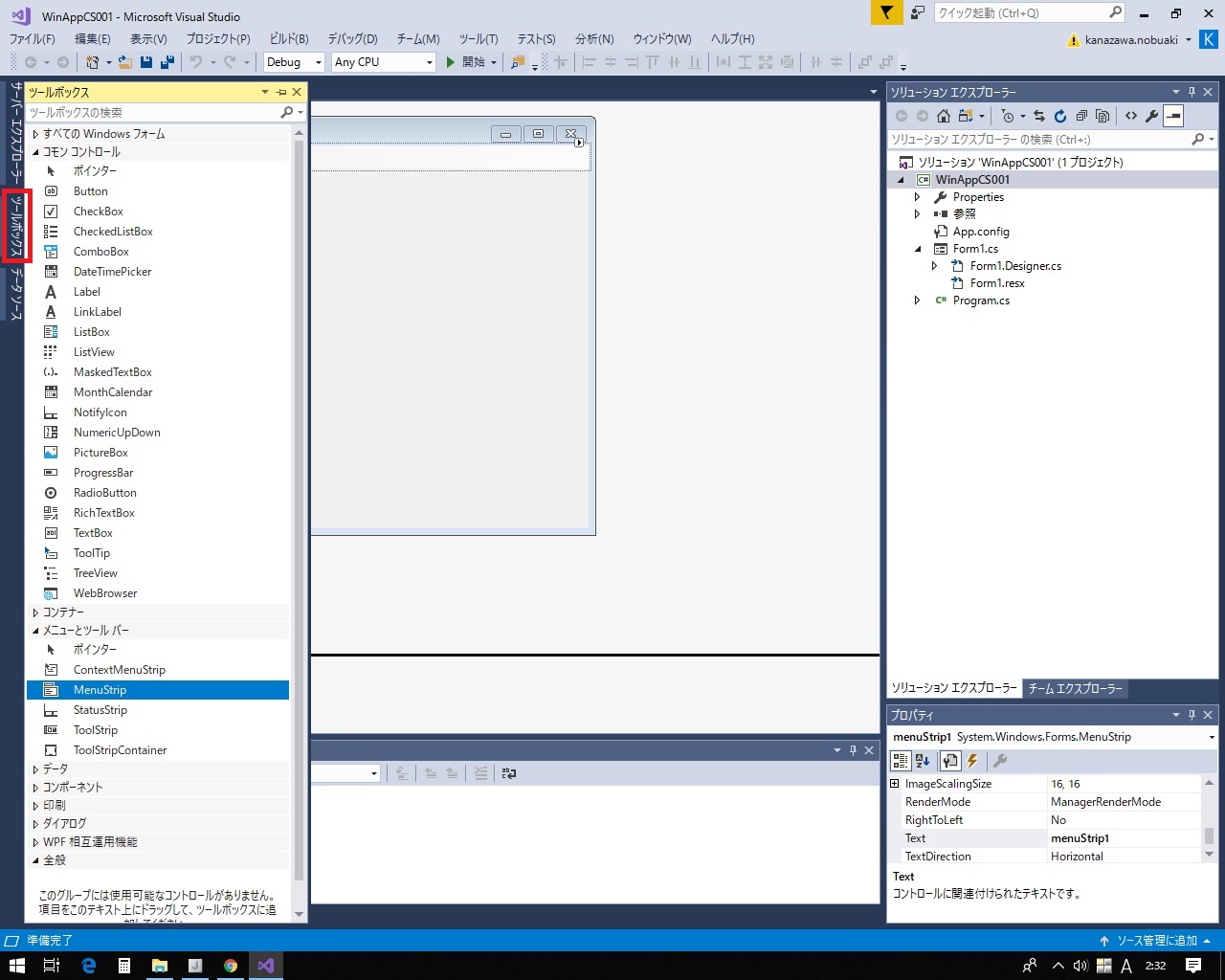Click Sync with Active Document icon

pos(1039,116)
